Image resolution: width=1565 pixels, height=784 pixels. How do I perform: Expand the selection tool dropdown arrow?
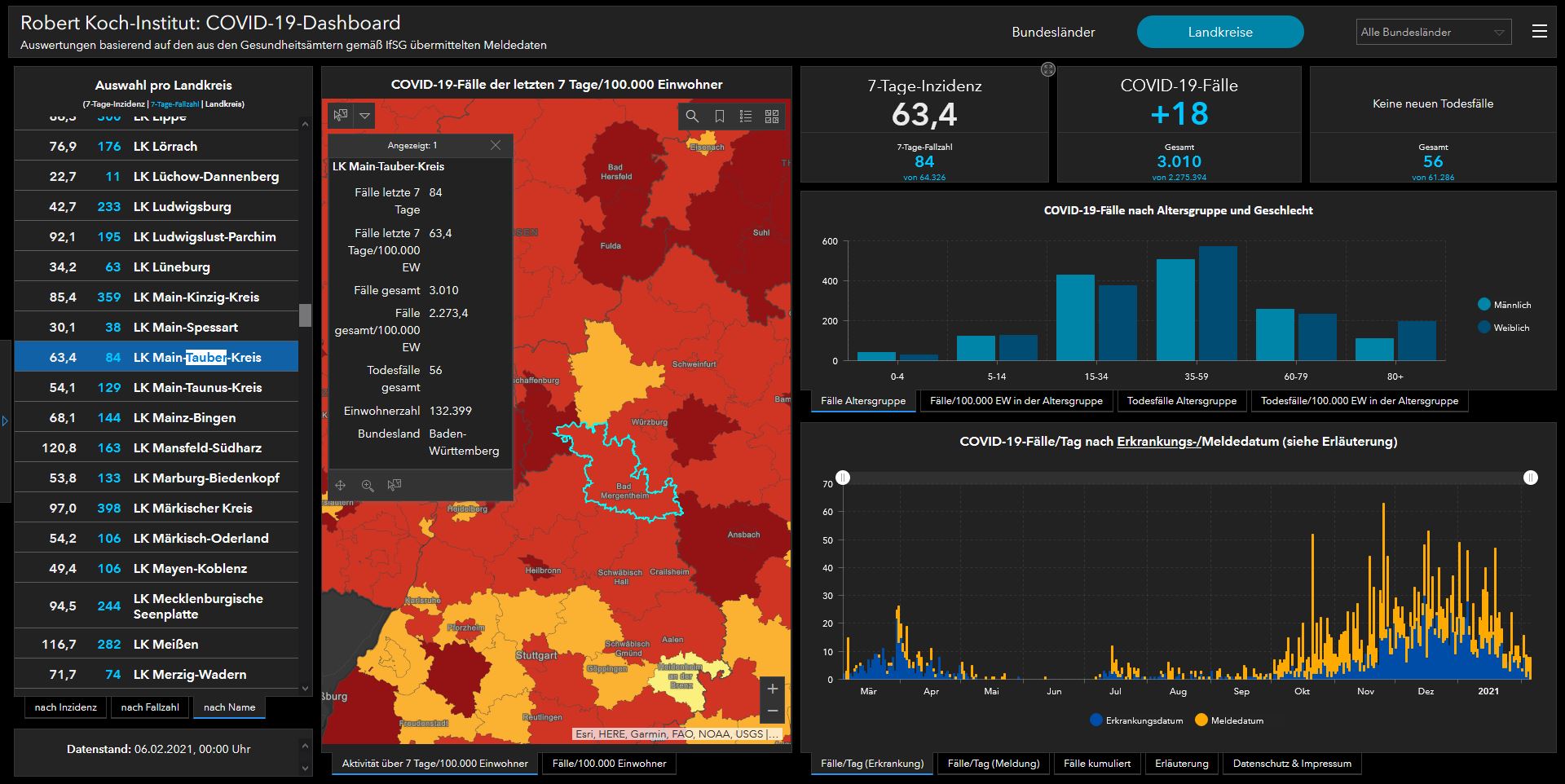365,116
